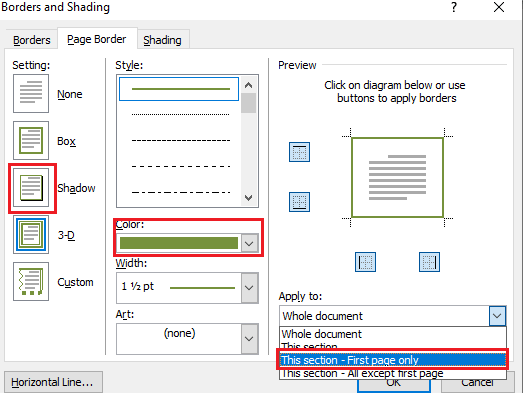Select the long-dashed line style
The image size is (526, 393).
coord(180,166)
